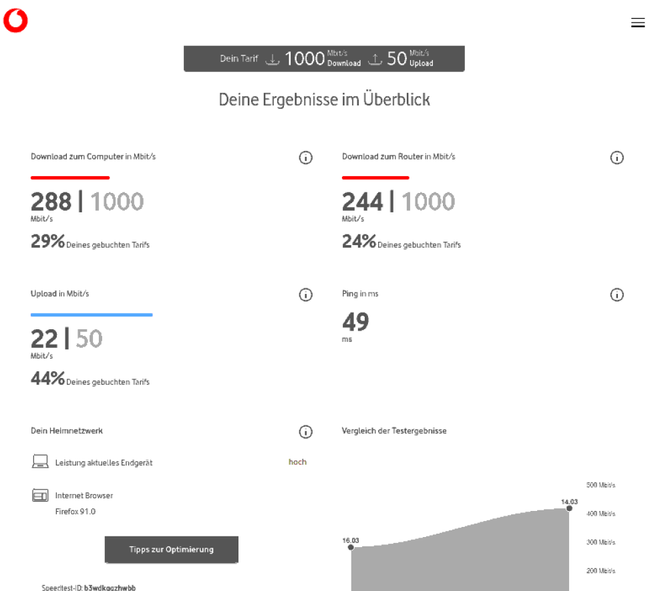Click the download arrow icon in tariff bar
This screenshot has height=591, width=648.
(272, 59)
